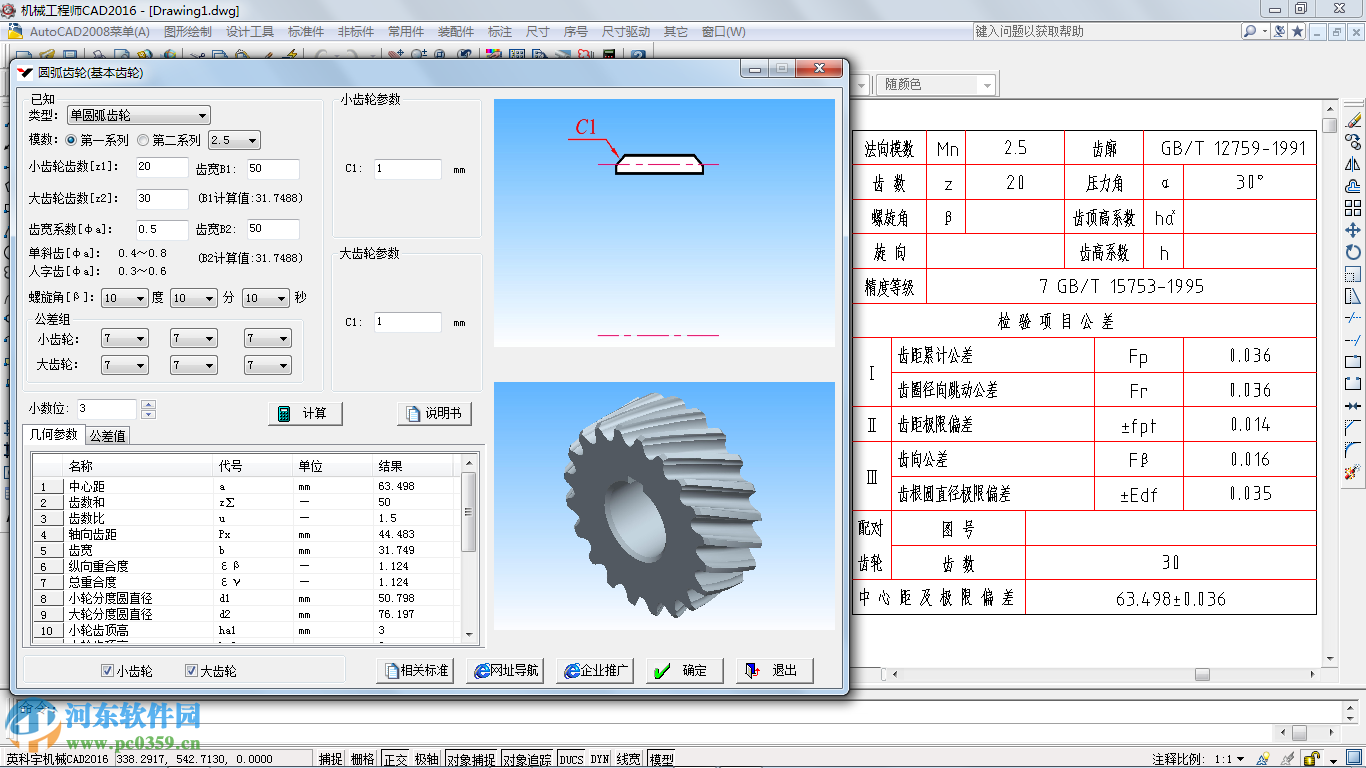Click the 计算 button

click(305, 414)
